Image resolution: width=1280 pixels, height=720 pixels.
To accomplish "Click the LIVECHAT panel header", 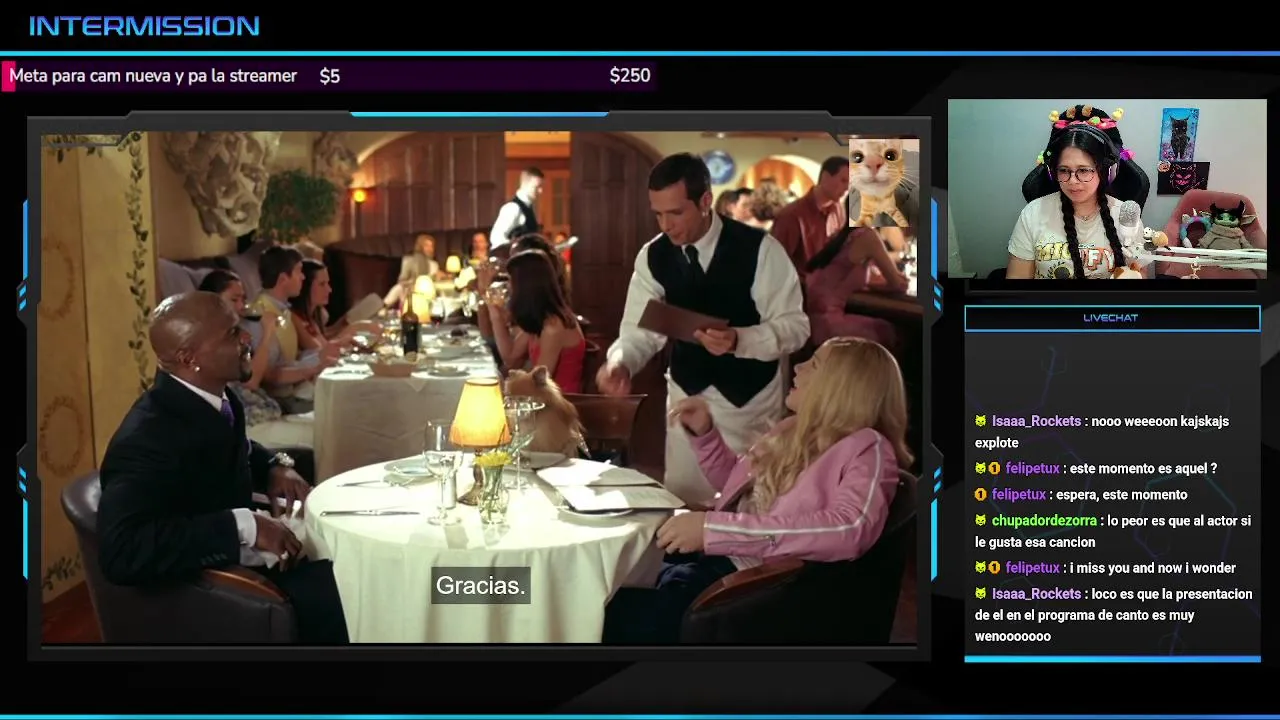I will (x=1112, y=318).
